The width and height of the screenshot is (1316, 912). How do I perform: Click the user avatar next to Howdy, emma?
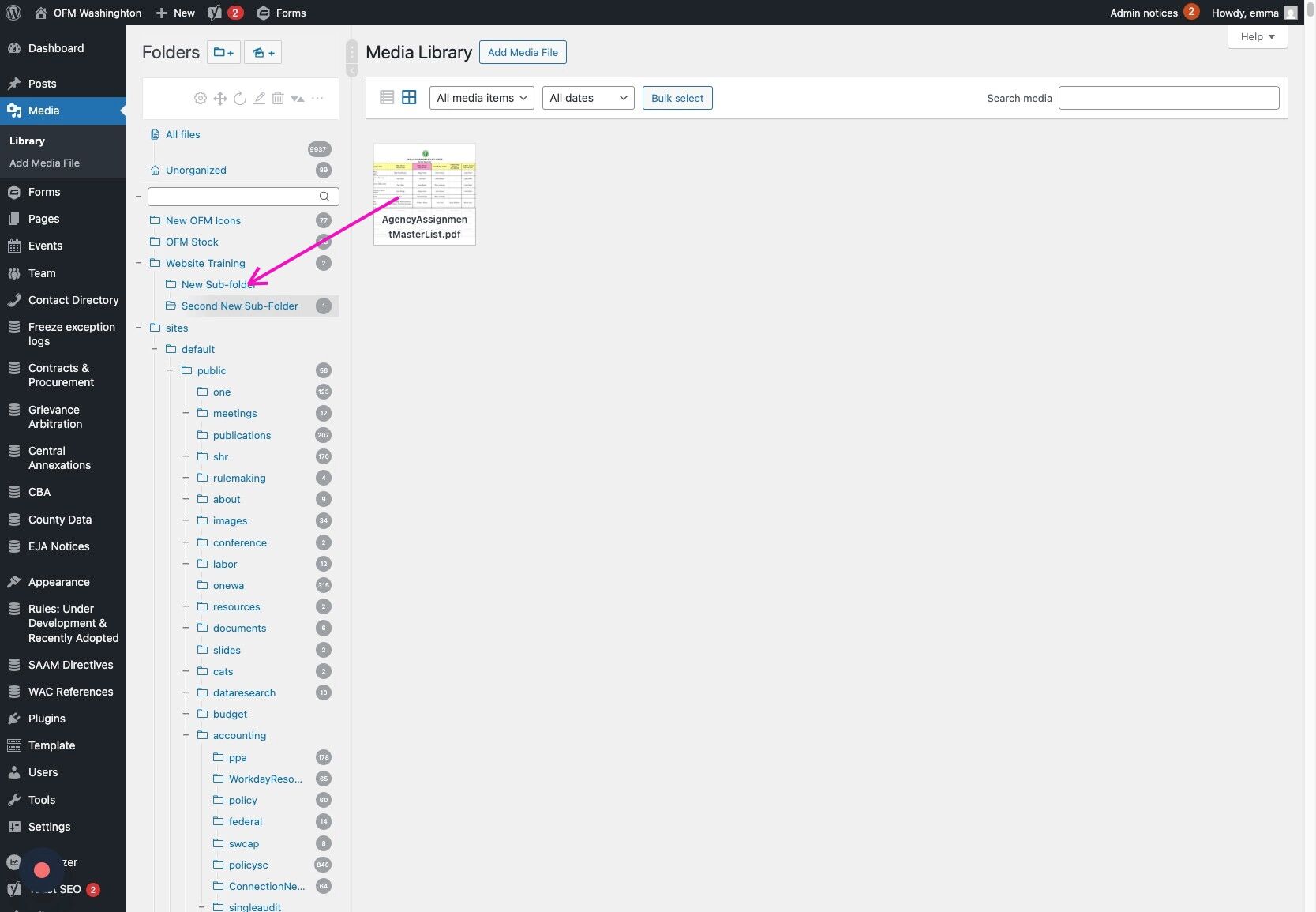point(1291,13)
